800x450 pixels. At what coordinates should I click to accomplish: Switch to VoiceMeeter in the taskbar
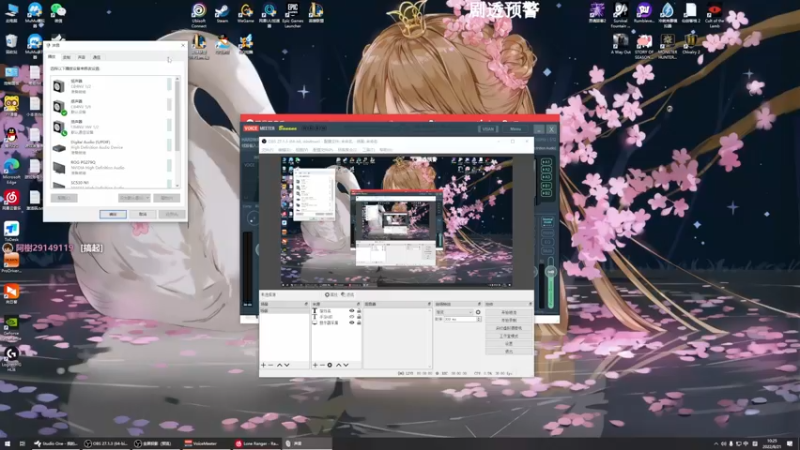click(205, 443)
